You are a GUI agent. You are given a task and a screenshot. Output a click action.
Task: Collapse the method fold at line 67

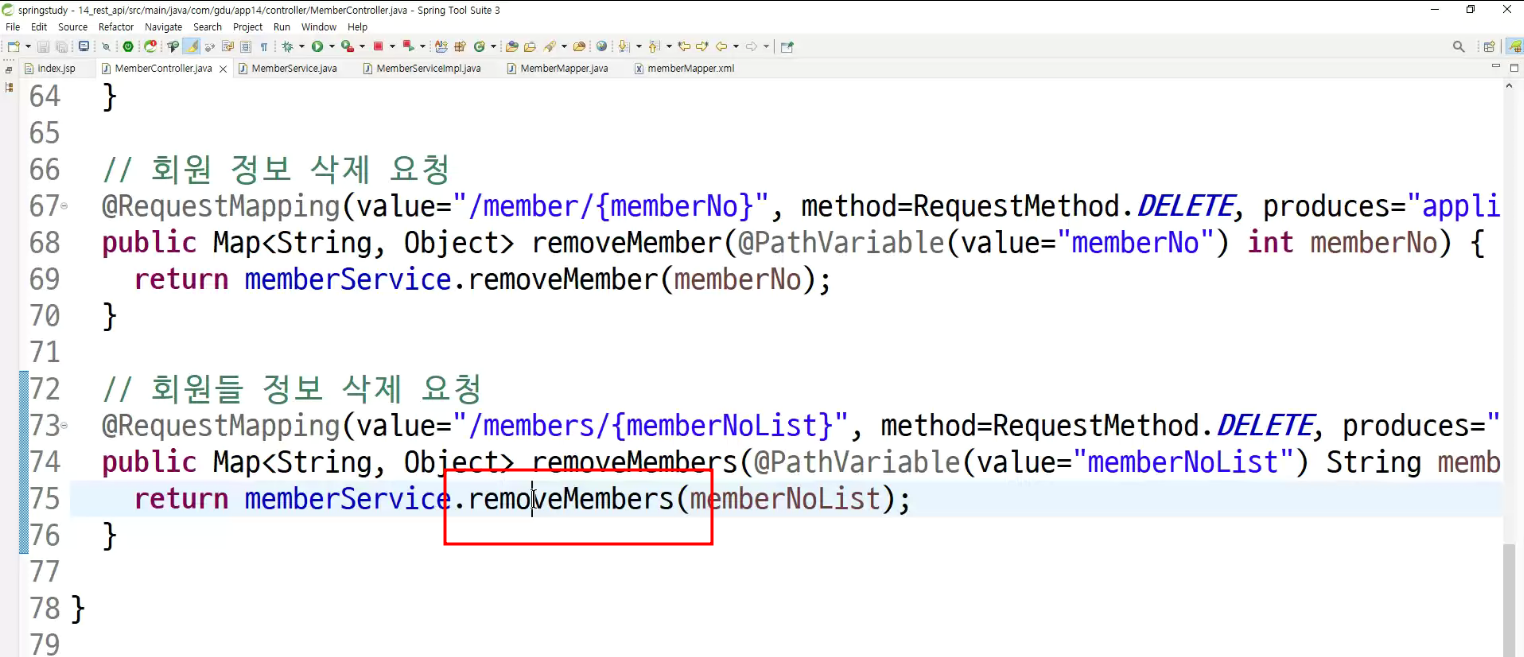[x=65, y=206]
